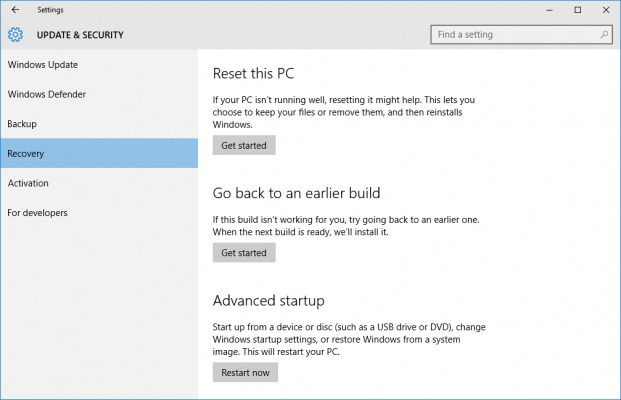621x400 pixels.
Task: Maximize the Settings window
Action: pyautogui.click(x=578, y=10)
